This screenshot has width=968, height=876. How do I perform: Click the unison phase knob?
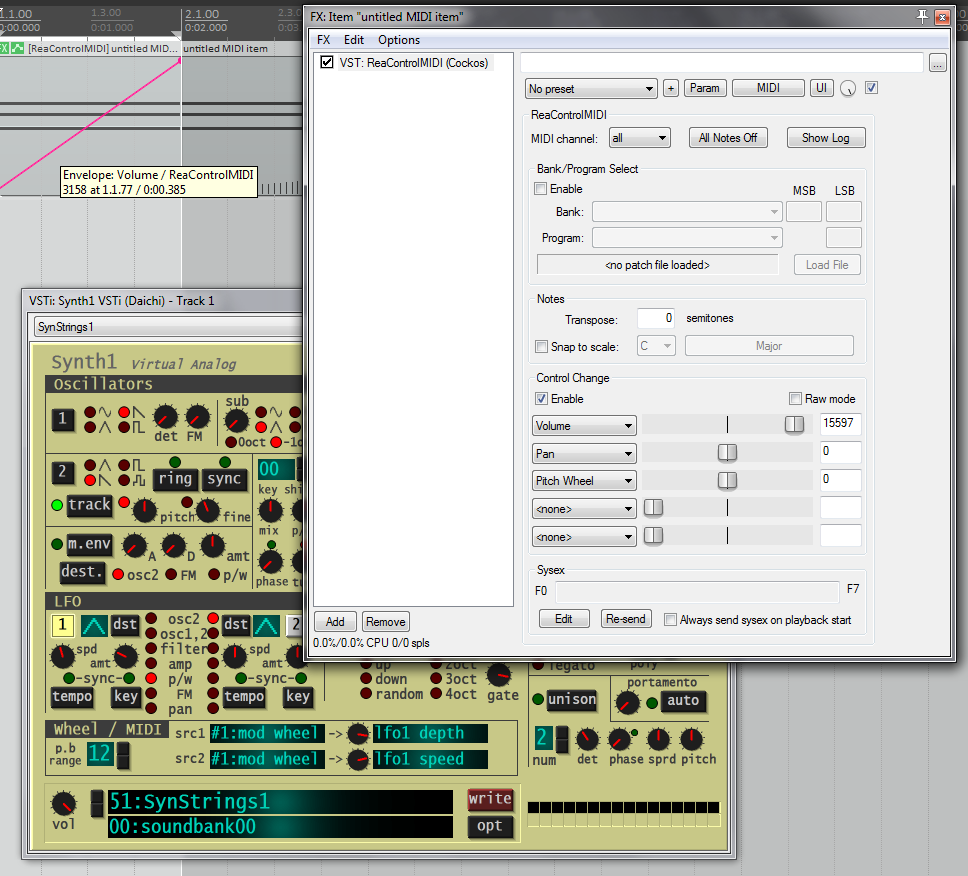coord(619,740)
